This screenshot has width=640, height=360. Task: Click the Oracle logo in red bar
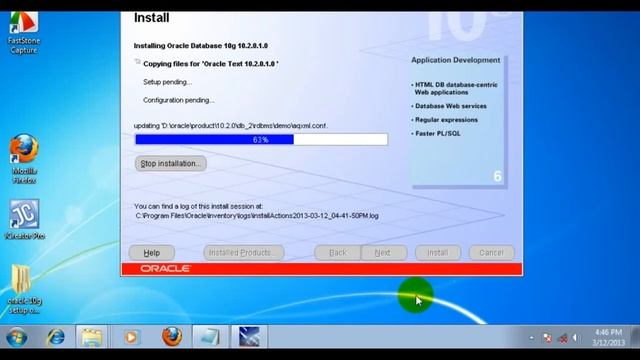pyautogui.click(x=165, y=269)
